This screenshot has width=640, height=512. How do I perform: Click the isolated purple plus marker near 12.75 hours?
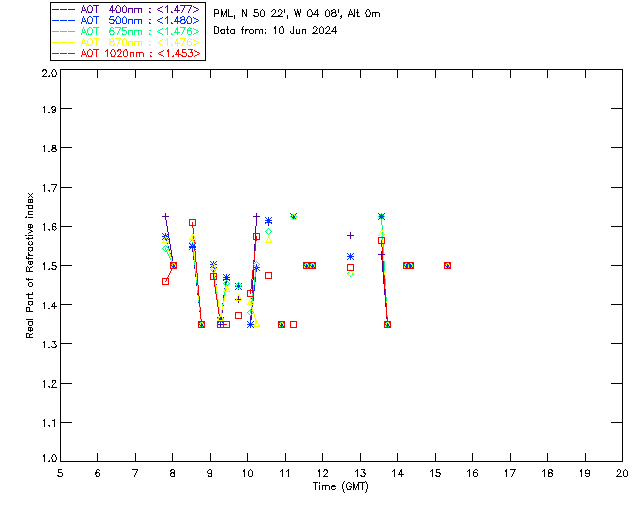pyautogui.click(x=350, y=236)
